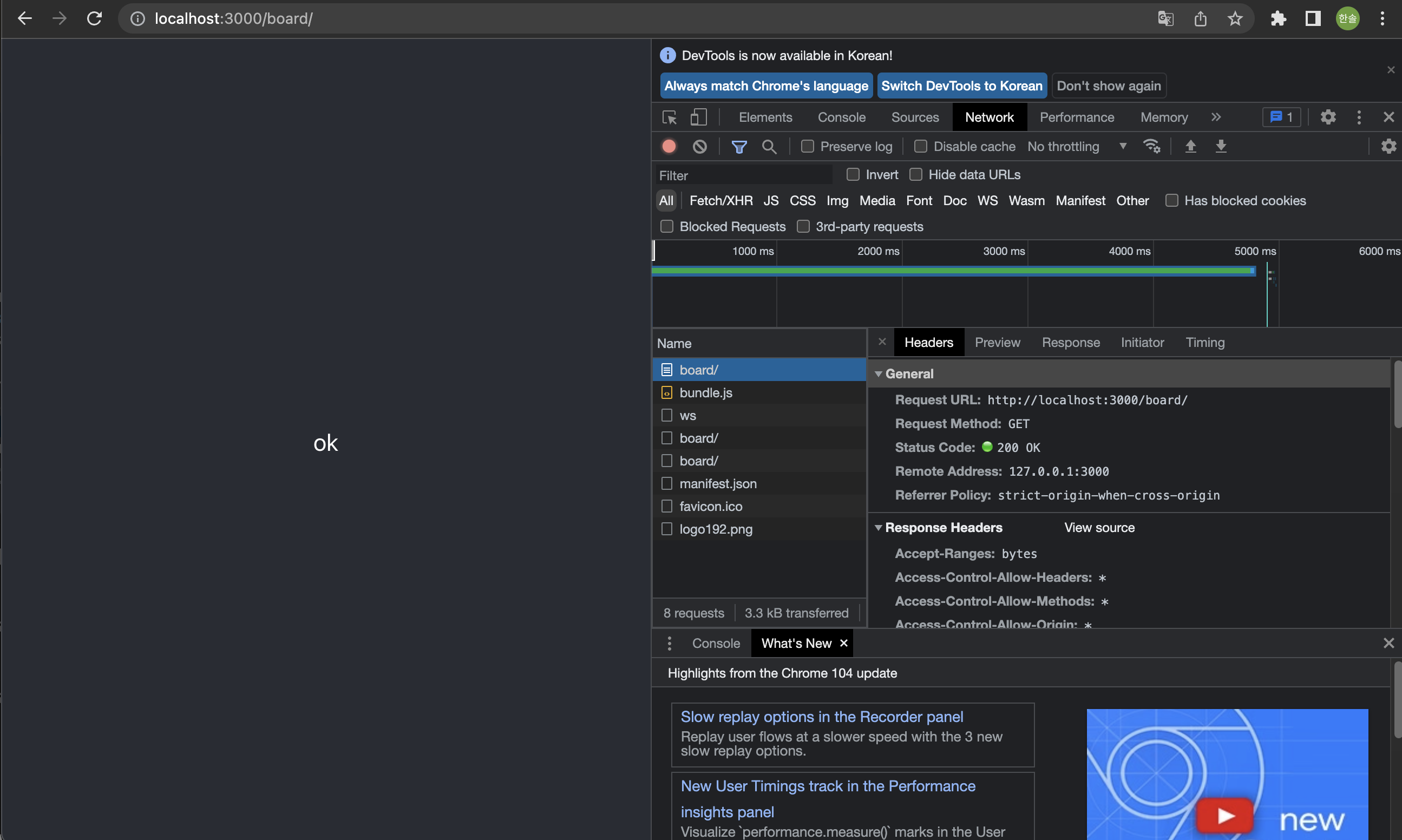
Task: Switch to the Console tab
Action: (x=841, y=117)
